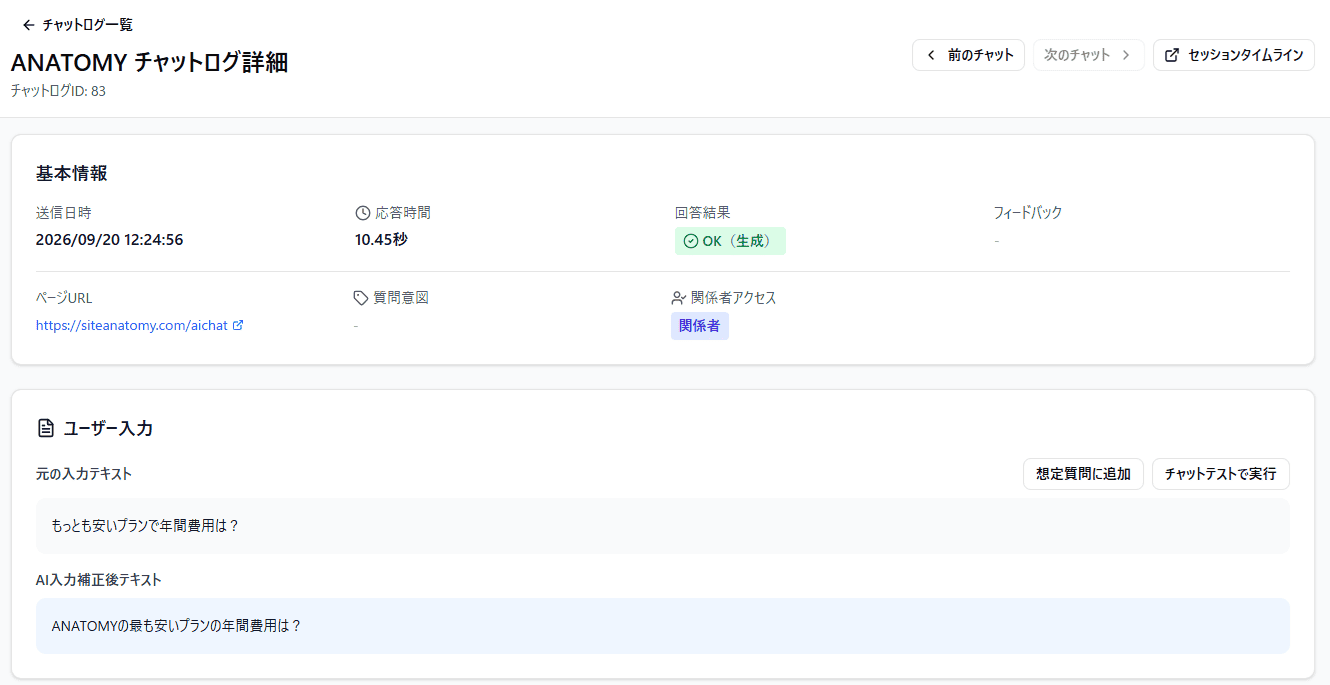Open the siteanatomy.com/aichat link
Screen dimensions: 1330x685
(x=131, y=325)
